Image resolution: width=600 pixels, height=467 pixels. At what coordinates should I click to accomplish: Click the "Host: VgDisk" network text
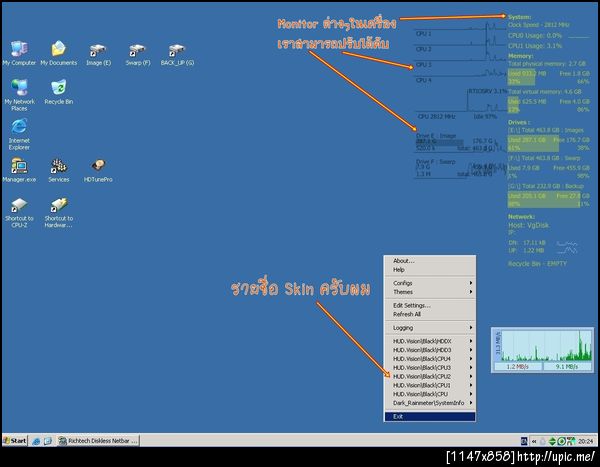[x=528, y=225]
